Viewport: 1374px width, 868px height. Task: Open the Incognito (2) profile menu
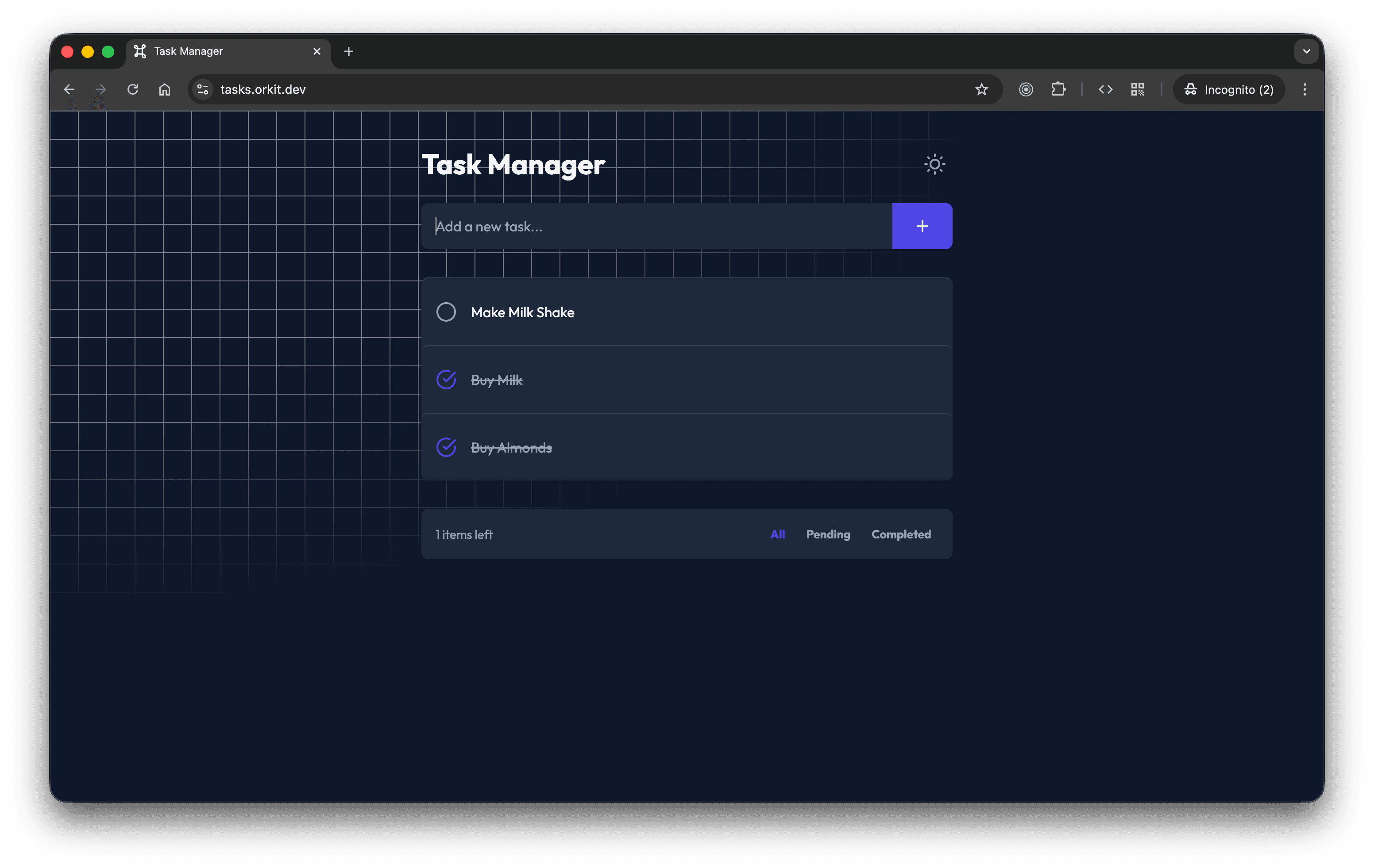pyautogui.click(x=1228, y=89)
